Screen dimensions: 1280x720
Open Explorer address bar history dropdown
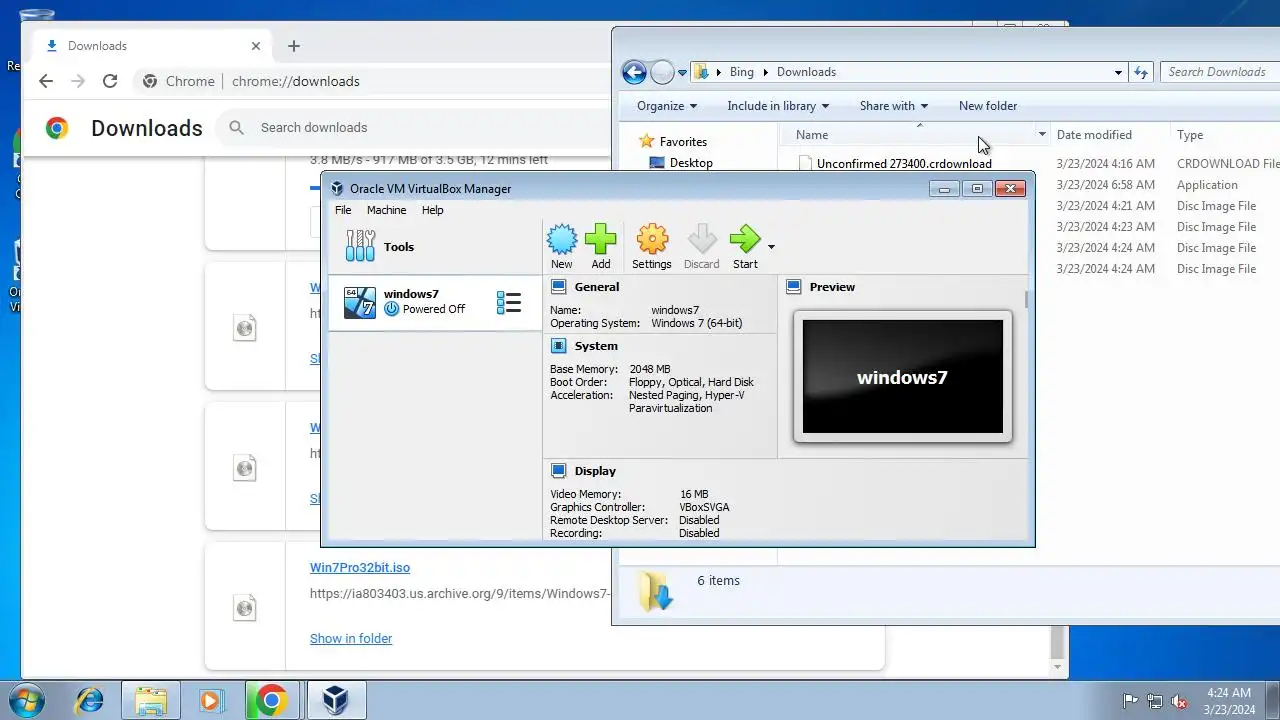click(1118, 72)
